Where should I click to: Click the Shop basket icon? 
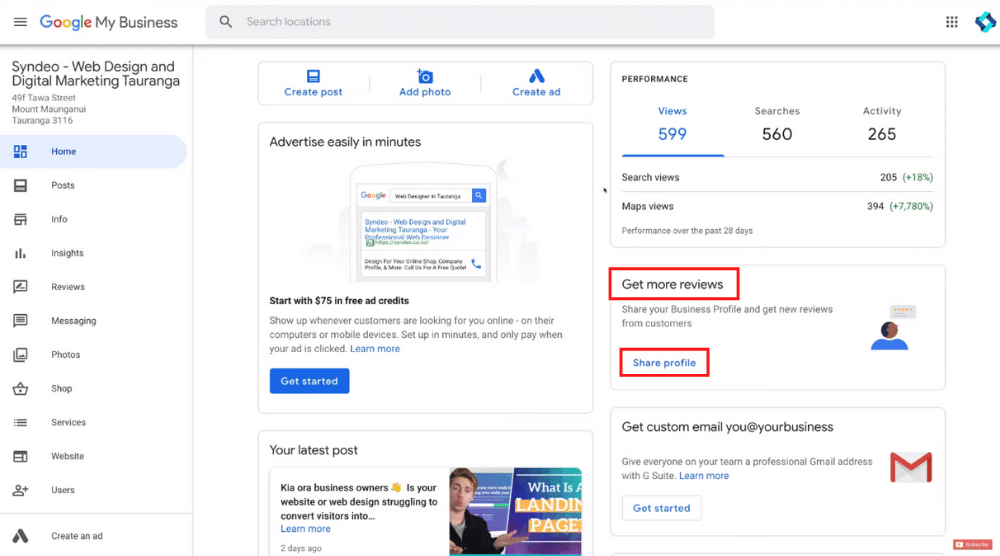point(20,388)
